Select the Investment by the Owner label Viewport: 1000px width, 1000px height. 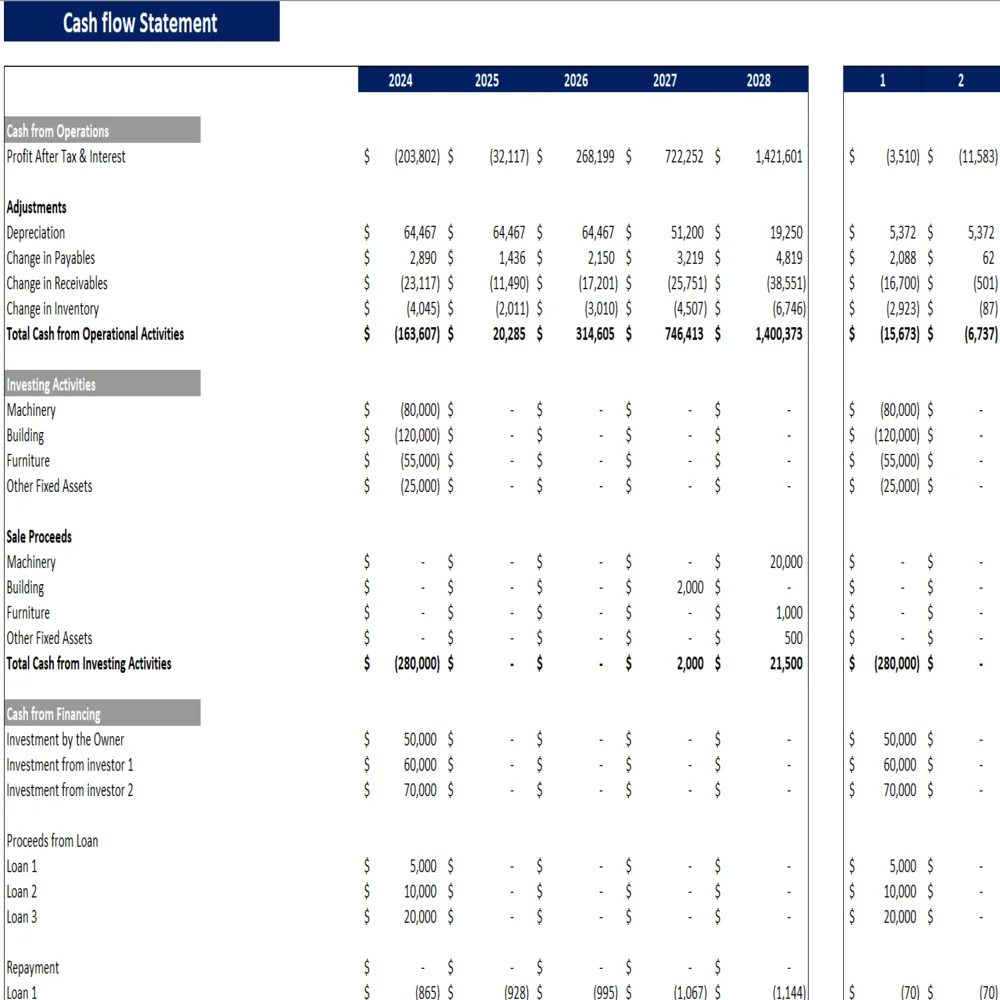(66, 740)
